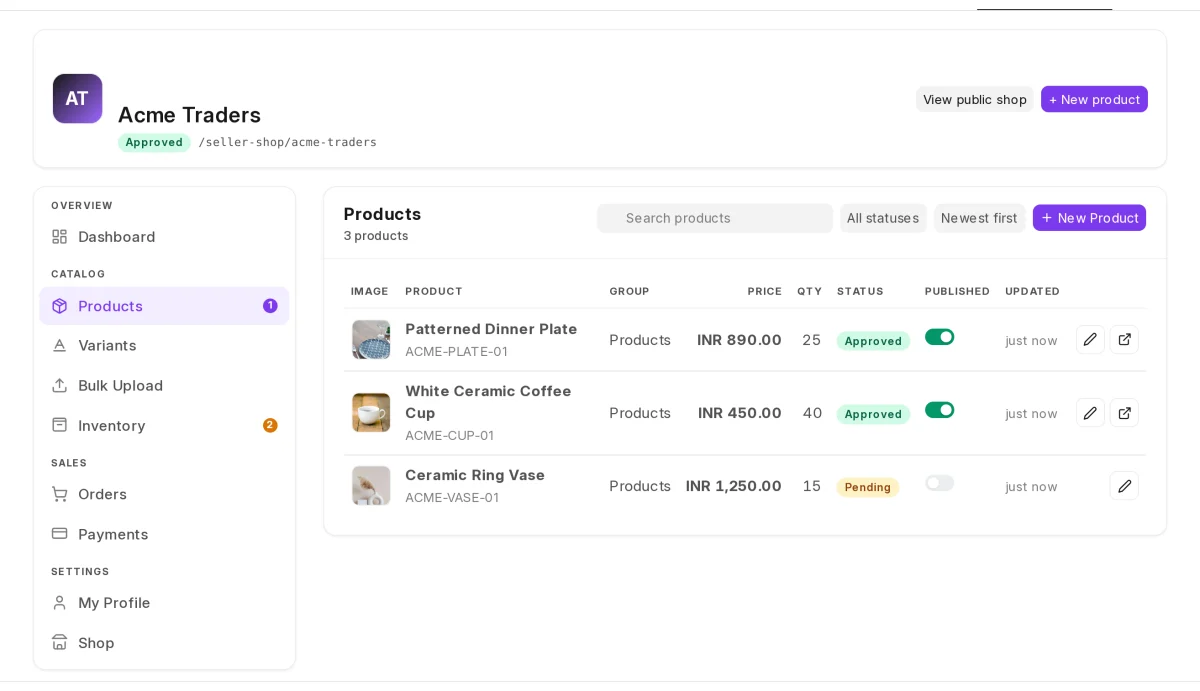The width and height of the screenshot is (1200, 691).
Task: Open Patterned Dinner Plate in new tab icon
Action: click(1124, 340)
